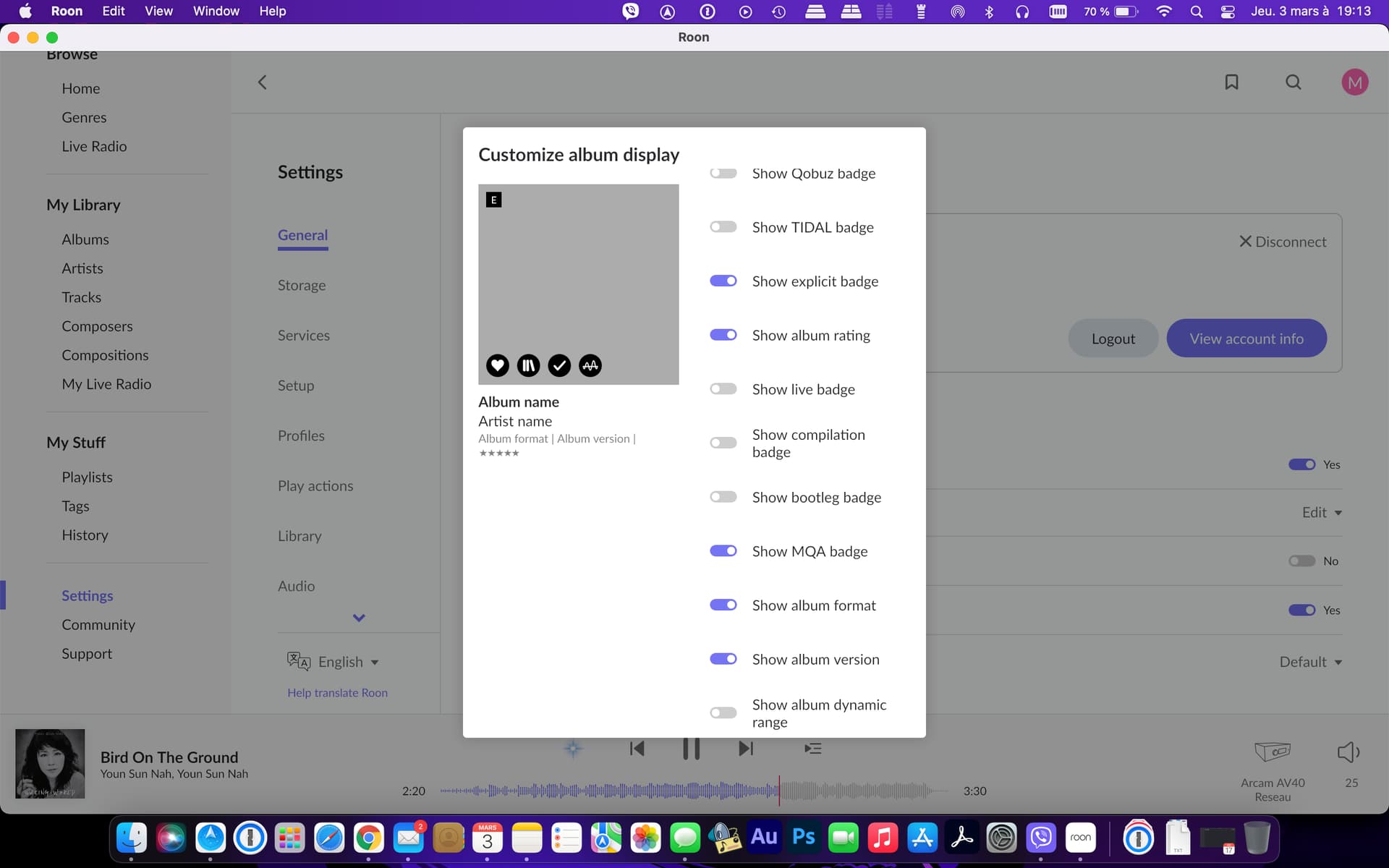Click the library badge on album preview

pyautogui.click(x=528, y=365)
